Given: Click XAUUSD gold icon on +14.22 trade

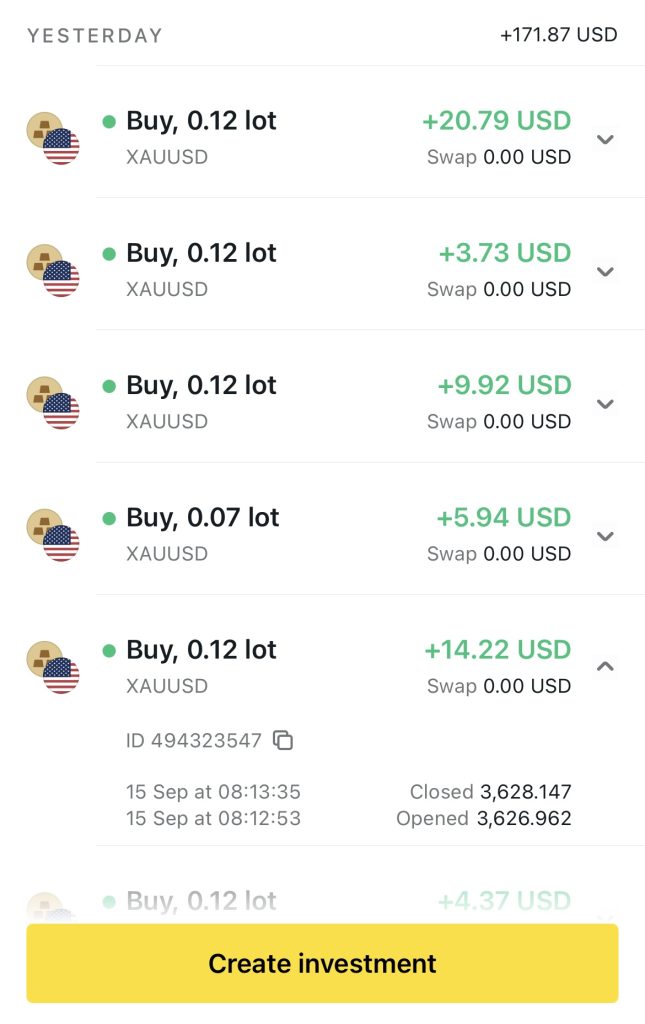Looking at the screenshot, I should coord(53,667).
